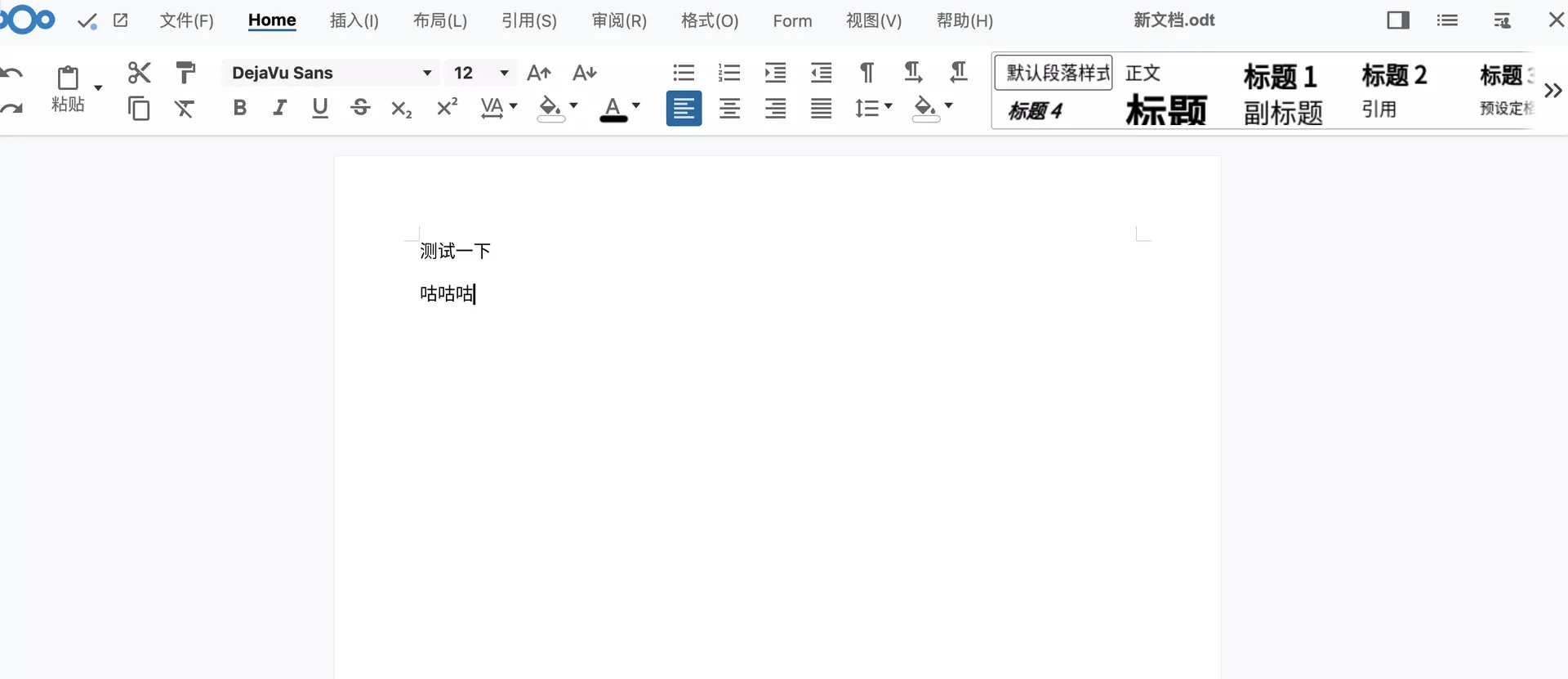1568x679 pixels.
Task: Click the Redo arrow icon
Action: click(11, 108)
